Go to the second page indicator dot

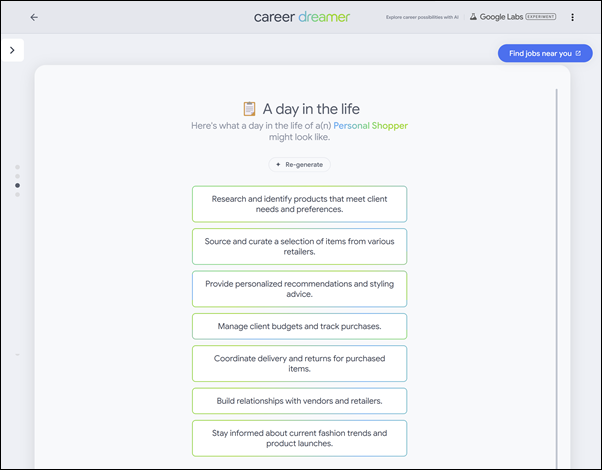[17, 176]
